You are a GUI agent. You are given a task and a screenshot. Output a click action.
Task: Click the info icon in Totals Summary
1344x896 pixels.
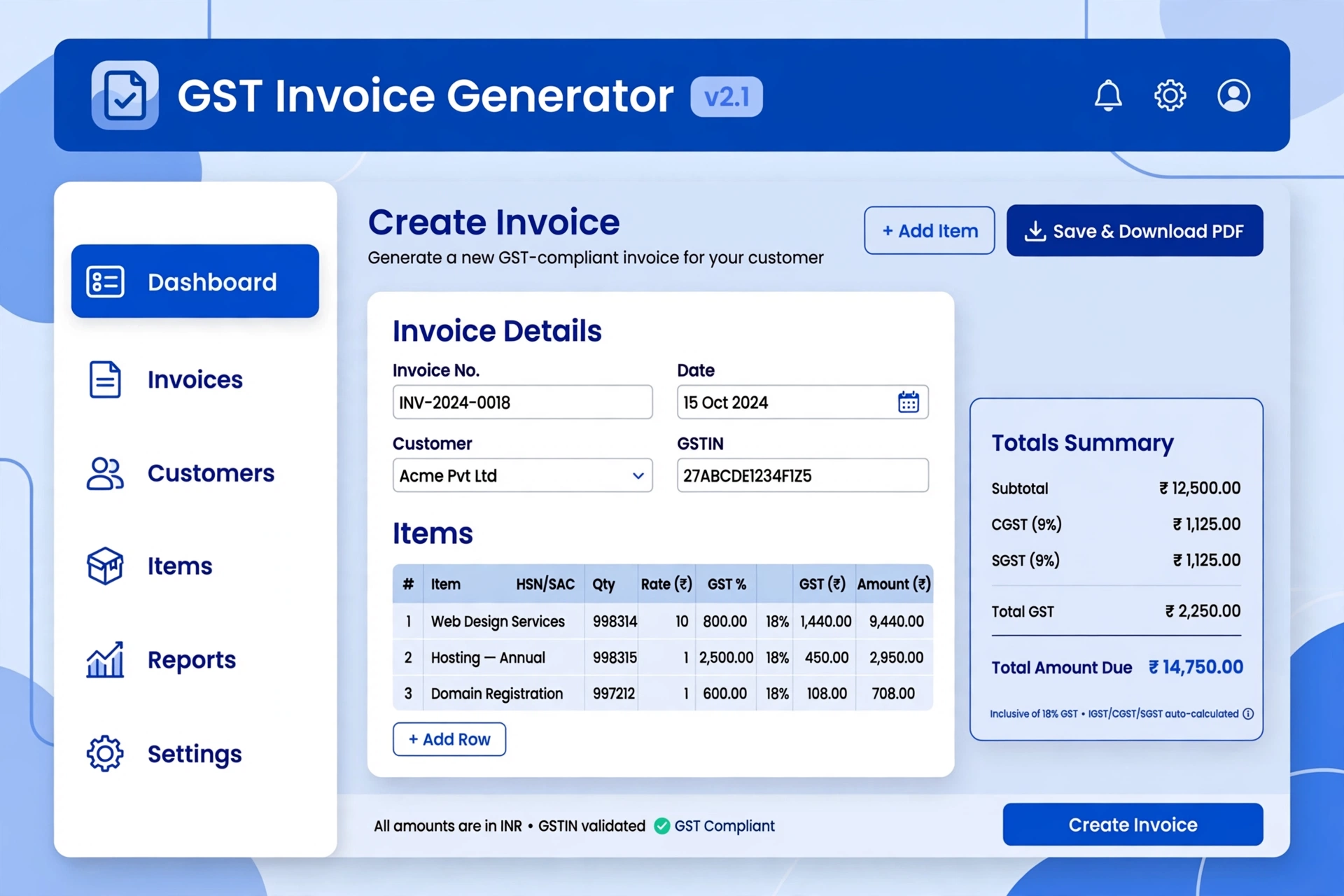(x=1248, y=713)
